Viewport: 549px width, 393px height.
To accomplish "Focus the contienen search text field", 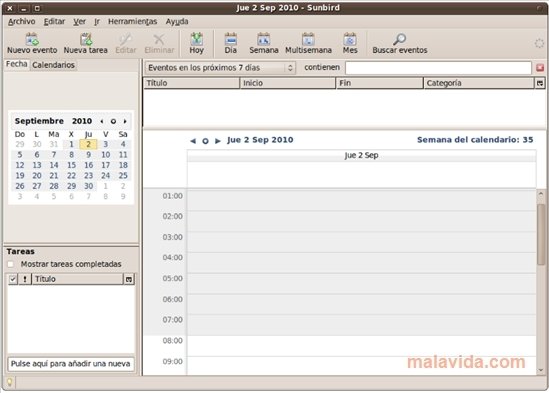I will click(438, 68).
